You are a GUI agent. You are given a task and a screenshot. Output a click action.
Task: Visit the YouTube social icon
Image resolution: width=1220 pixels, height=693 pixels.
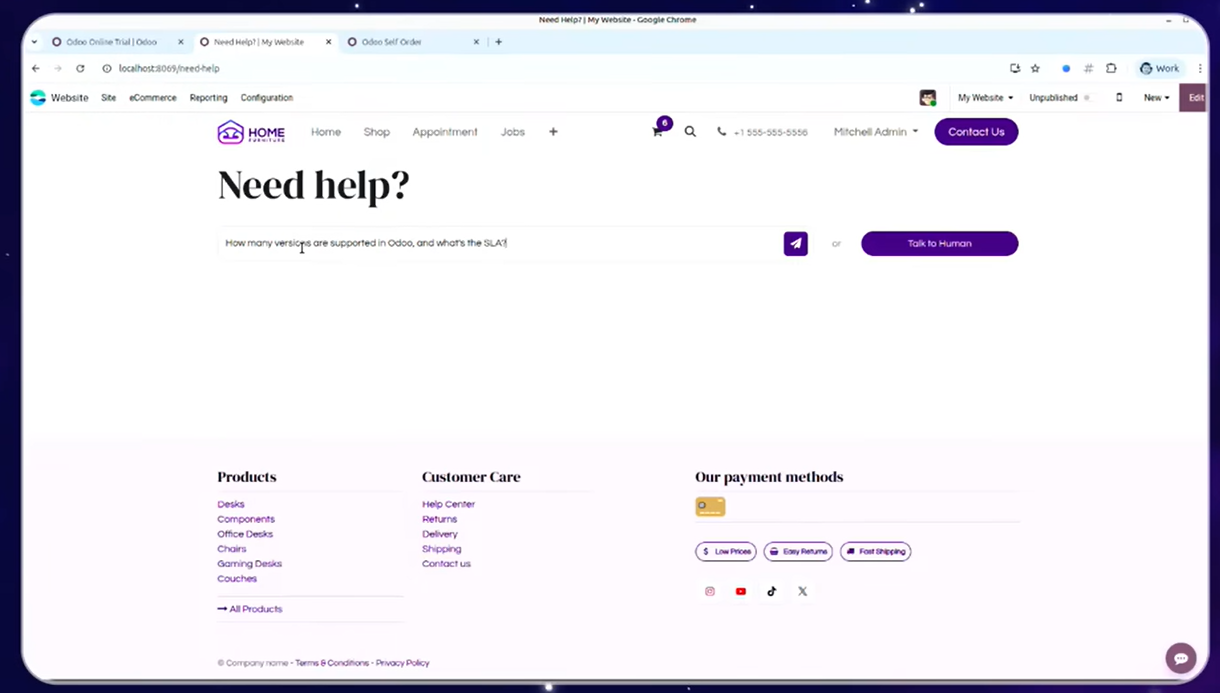coord(741,591)
